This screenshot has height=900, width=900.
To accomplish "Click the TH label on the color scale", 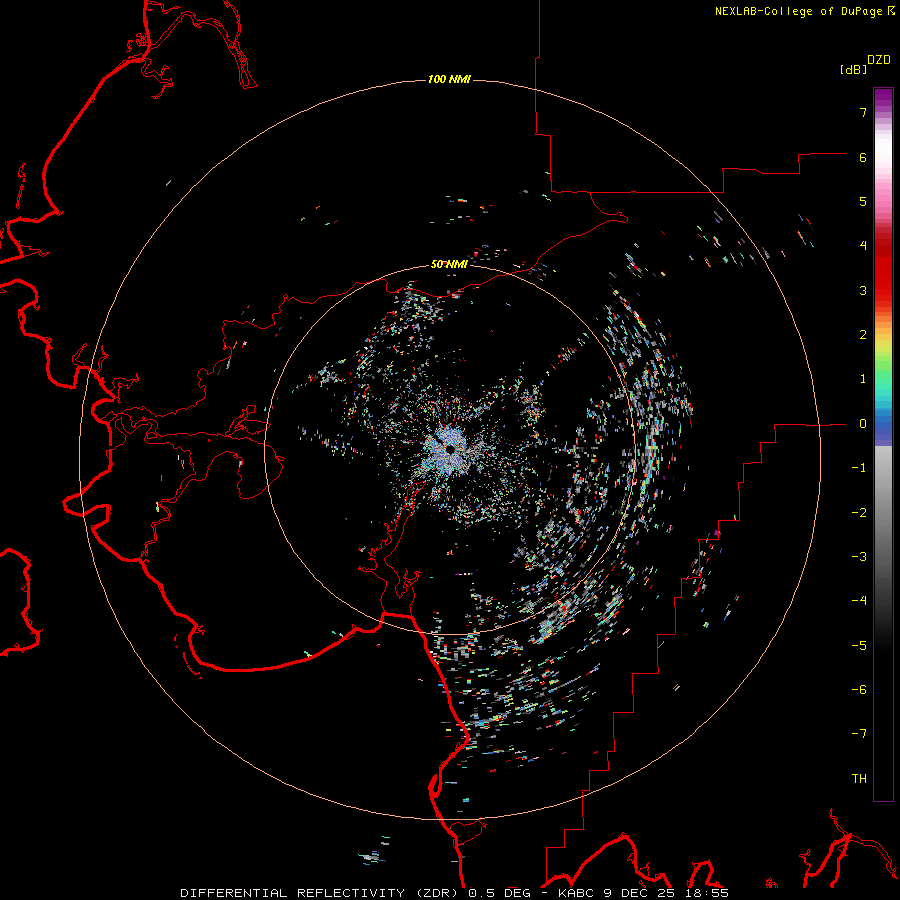I will [859, 779].
